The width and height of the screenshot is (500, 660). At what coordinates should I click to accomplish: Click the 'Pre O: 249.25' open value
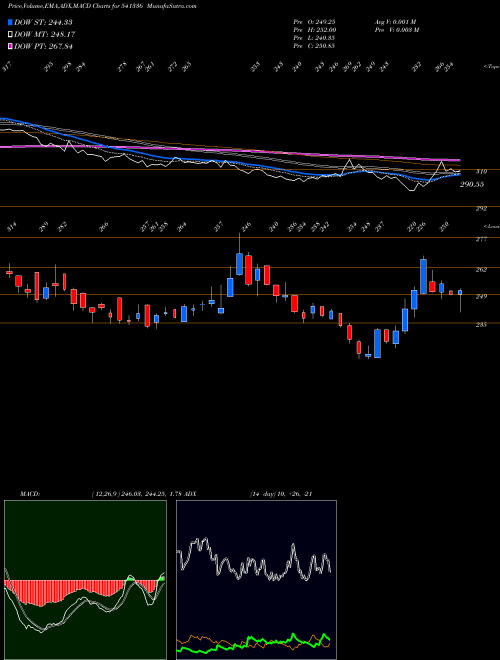[x=314, y=22]
